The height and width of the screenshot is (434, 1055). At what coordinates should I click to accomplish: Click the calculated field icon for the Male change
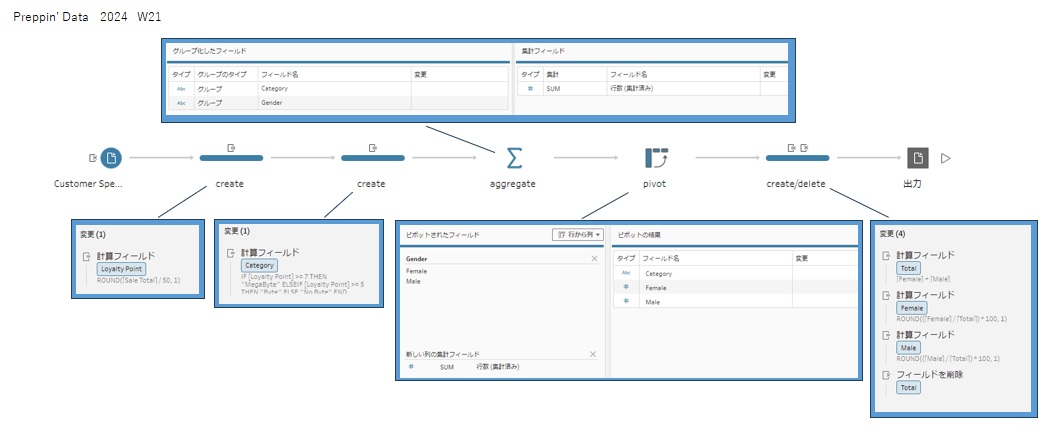tap(885, 335)
